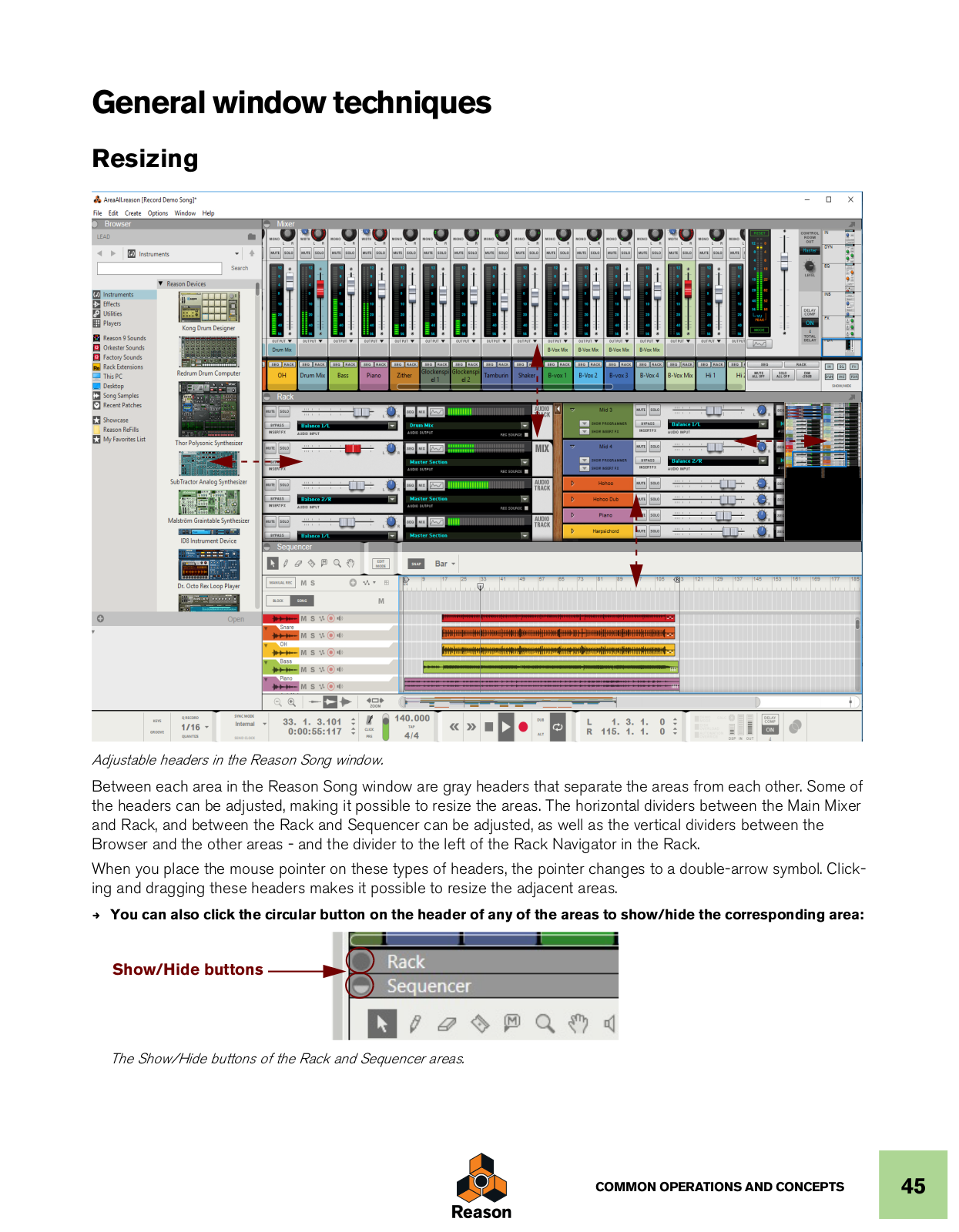This screenshot has height=1232, width=959.
Task: Select the Speaker tool in the Show/Hide buttons figure
Action: [x=609, y=1023]
